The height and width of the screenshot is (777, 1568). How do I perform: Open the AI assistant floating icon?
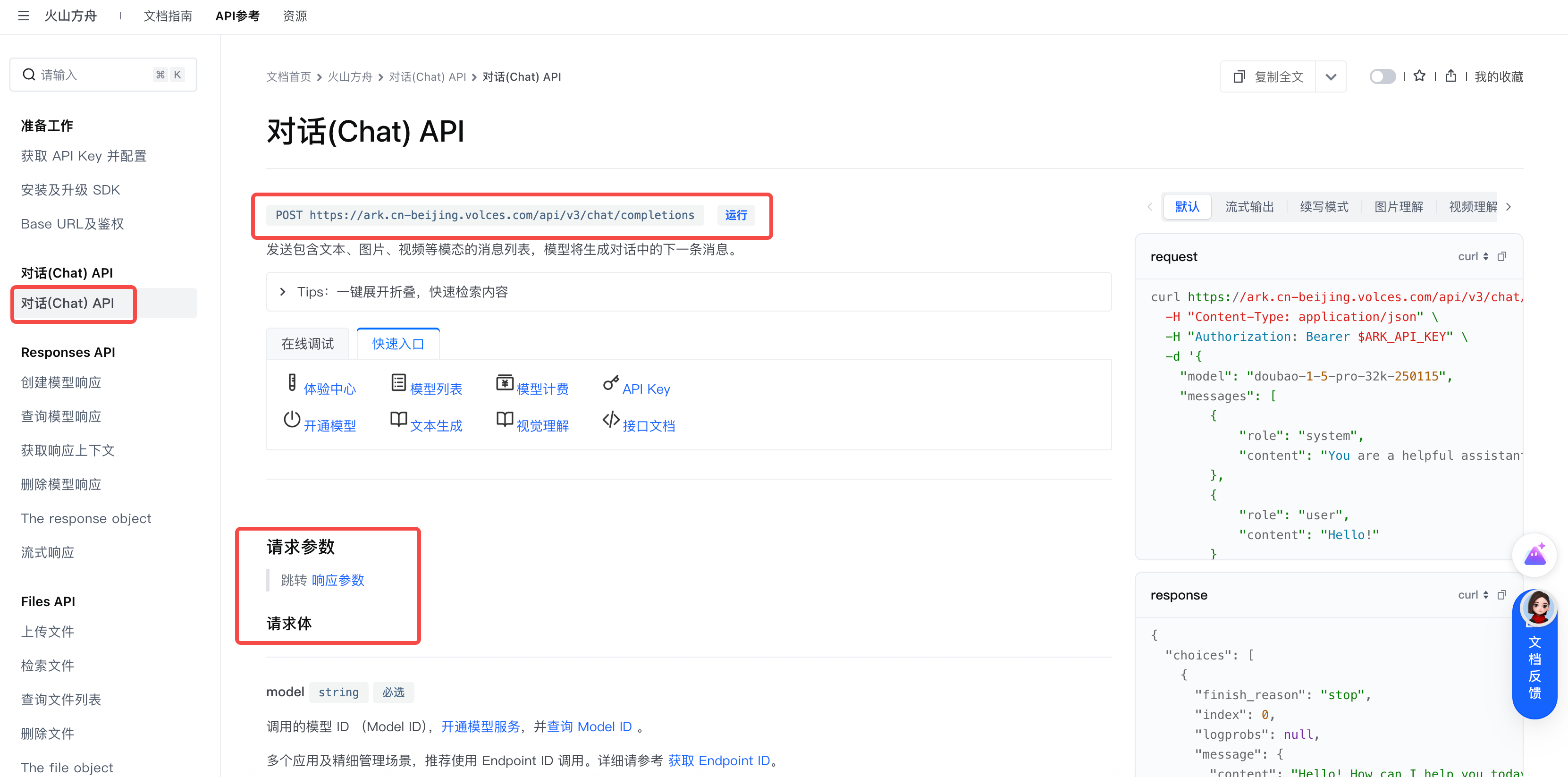click(1534, 555)
